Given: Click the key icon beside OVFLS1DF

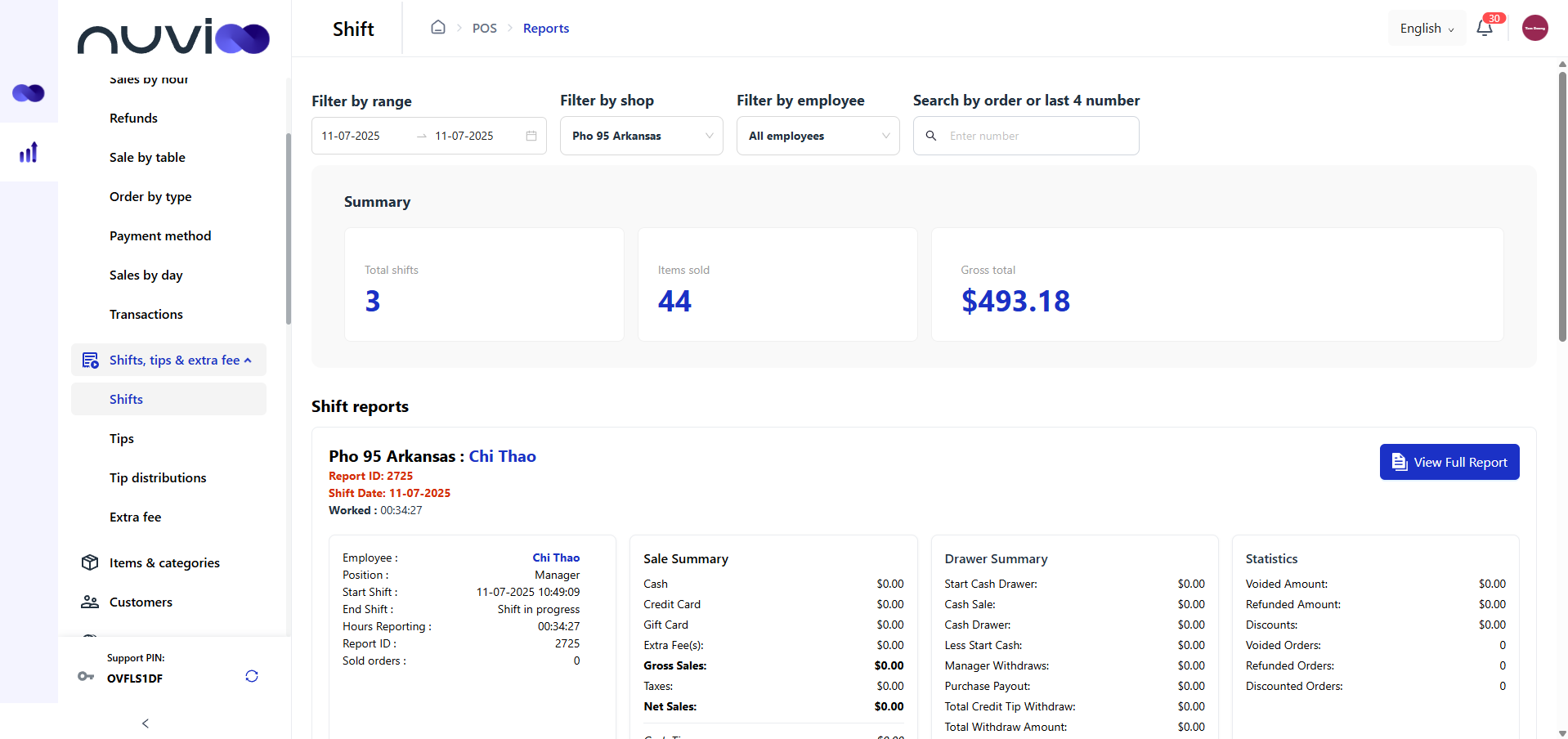Looking at the screenshot, I should (85, 677).
